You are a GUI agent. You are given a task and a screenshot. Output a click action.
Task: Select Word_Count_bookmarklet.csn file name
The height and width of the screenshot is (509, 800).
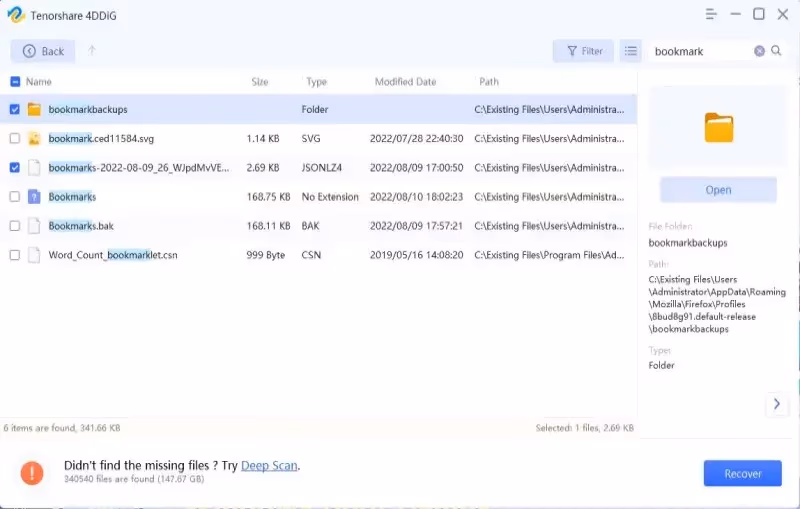(x=113, y=254)
